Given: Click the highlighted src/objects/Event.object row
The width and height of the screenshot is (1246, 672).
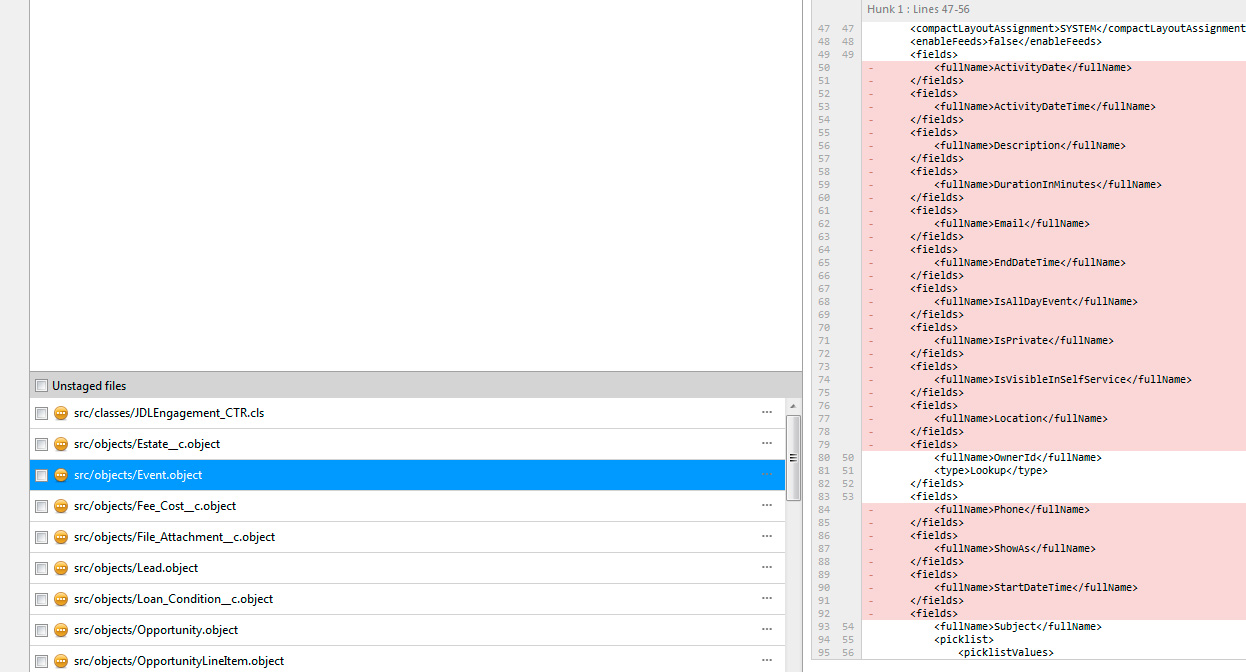Looking at the screenshot, I should tap(407, 475).
